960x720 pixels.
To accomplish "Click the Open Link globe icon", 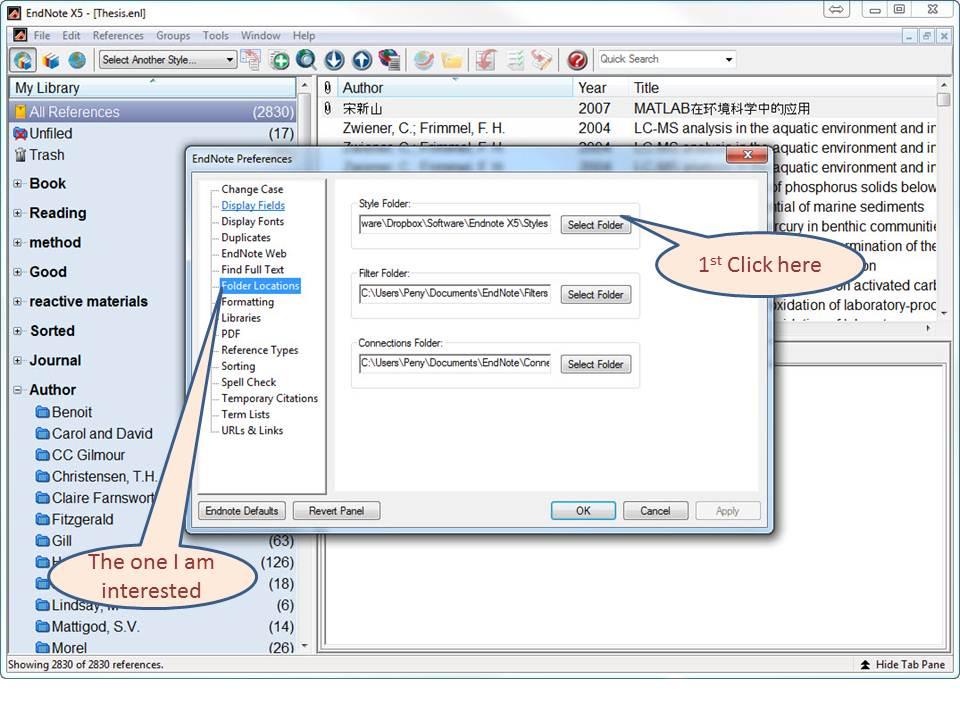I will coord(424,60).
